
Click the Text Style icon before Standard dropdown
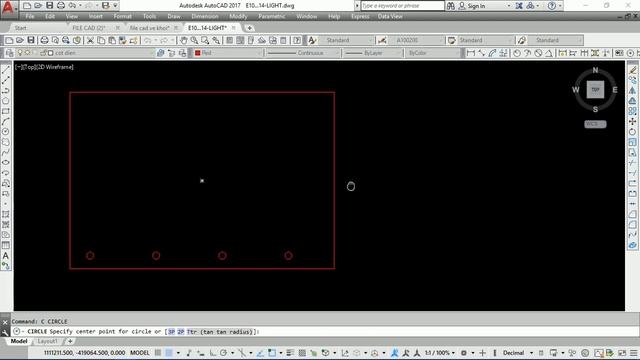pyautogui.click(x=312, y=40)
